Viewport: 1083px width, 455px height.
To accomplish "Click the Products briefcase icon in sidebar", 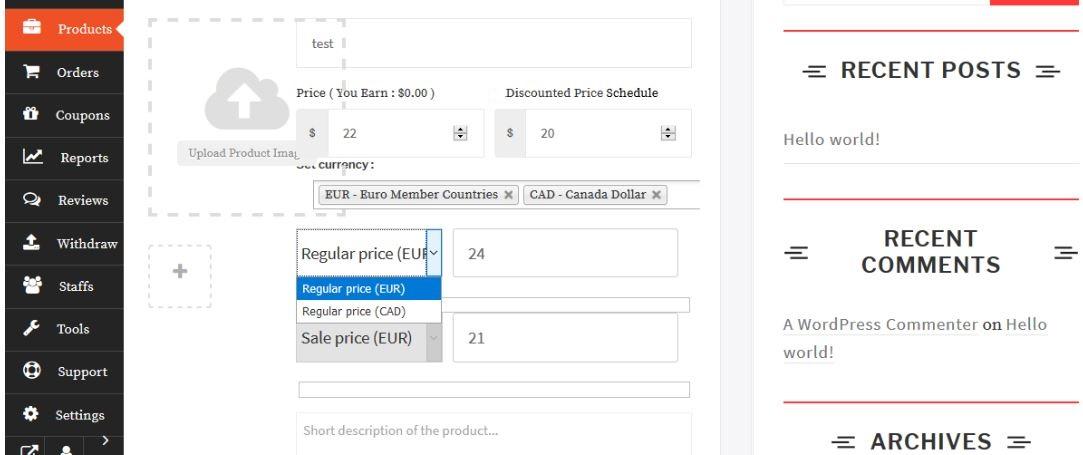I will (30, 29).
